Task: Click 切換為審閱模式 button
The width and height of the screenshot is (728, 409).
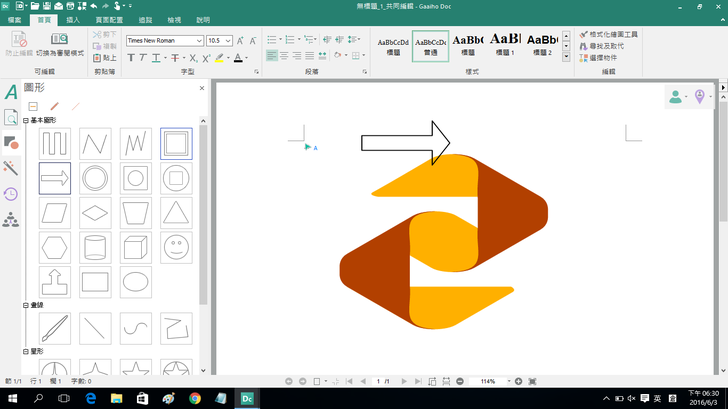Action: click(59, 46)
